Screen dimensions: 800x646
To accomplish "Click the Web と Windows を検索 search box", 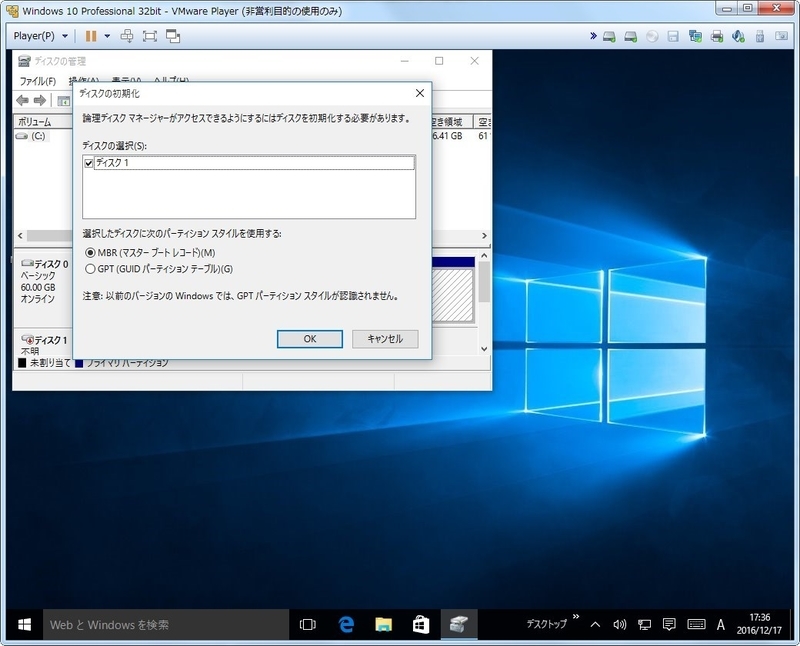I will [x=166, y=625].
